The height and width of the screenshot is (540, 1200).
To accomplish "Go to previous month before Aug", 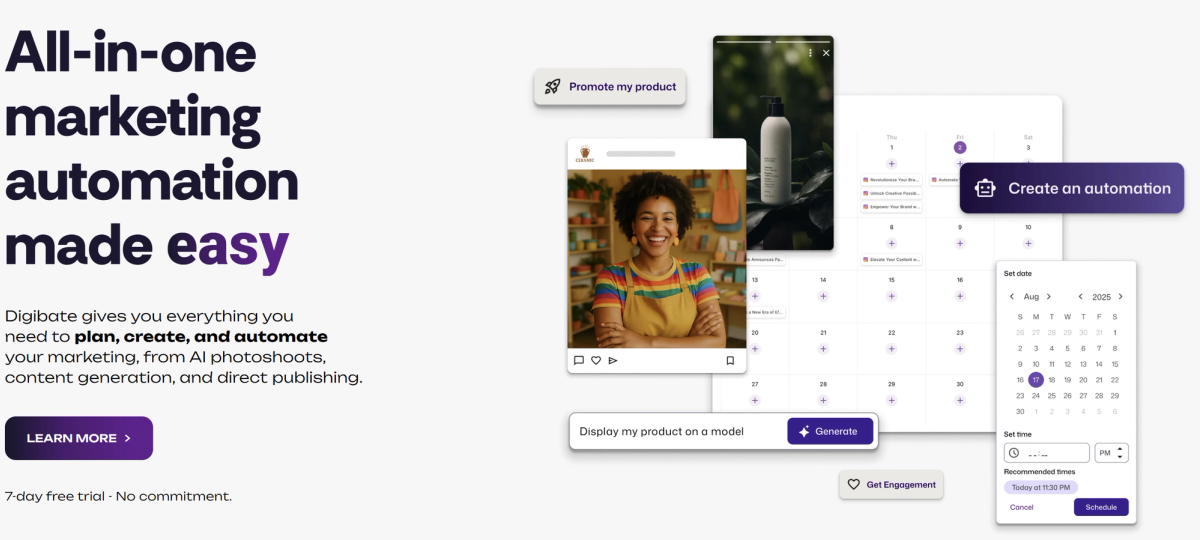I will (1012, 297).
